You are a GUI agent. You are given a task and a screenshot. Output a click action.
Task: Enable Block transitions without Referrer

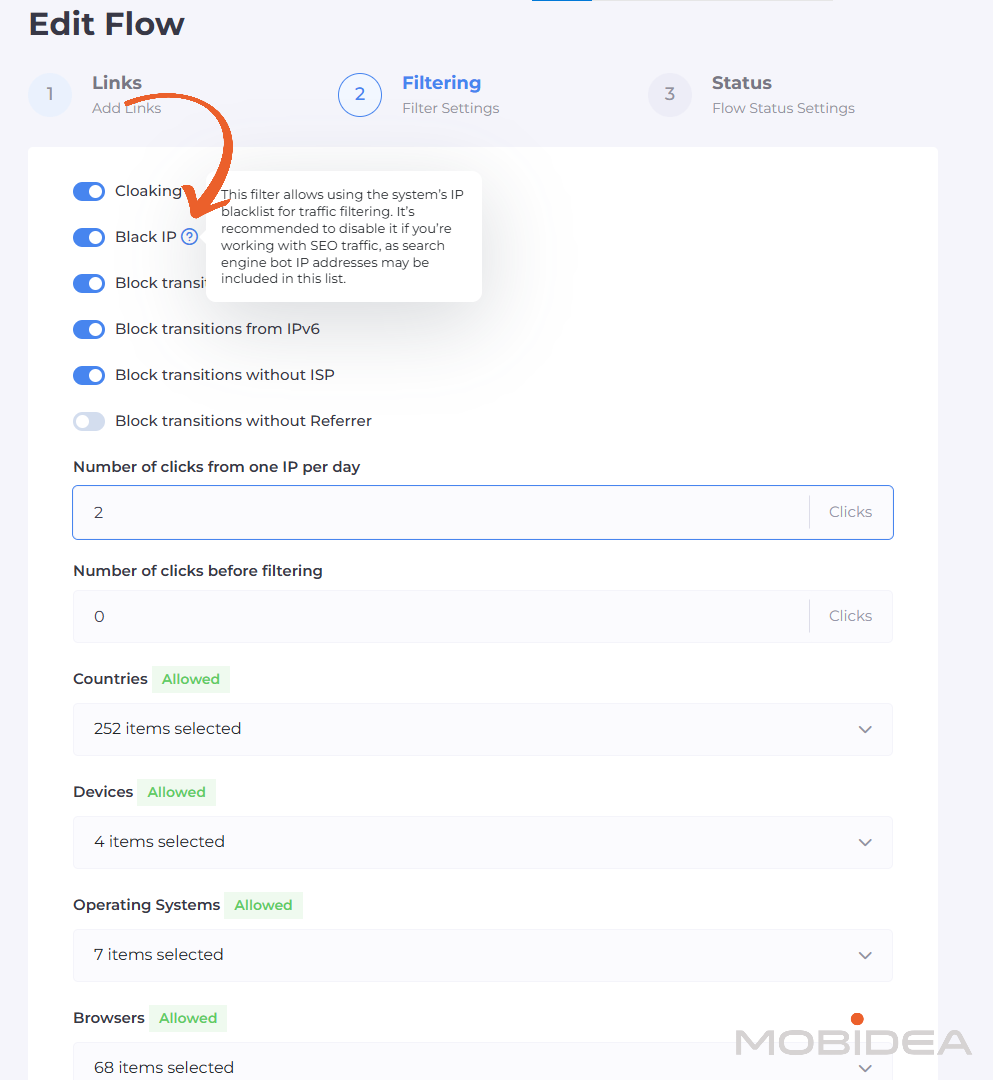click(89, 421)
